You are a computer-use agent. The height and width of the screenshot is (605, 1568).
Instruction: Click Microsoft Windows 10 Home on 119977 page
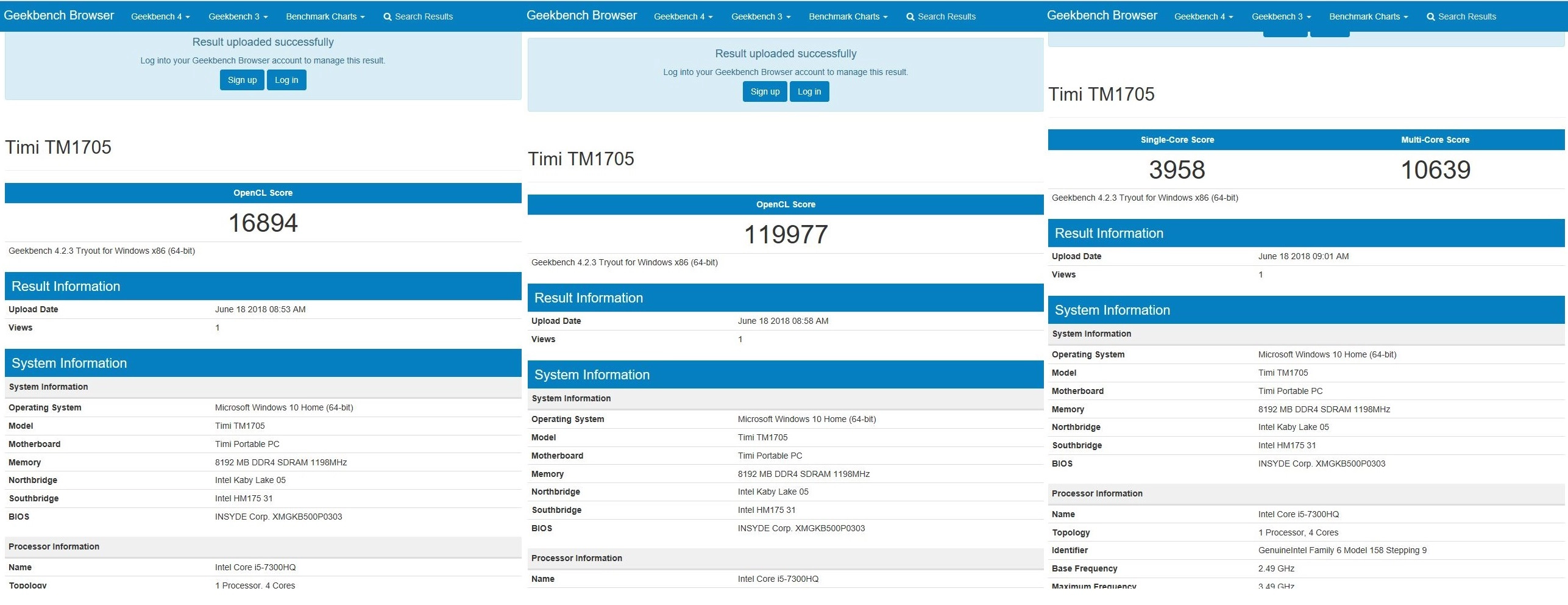coord(807,419)
